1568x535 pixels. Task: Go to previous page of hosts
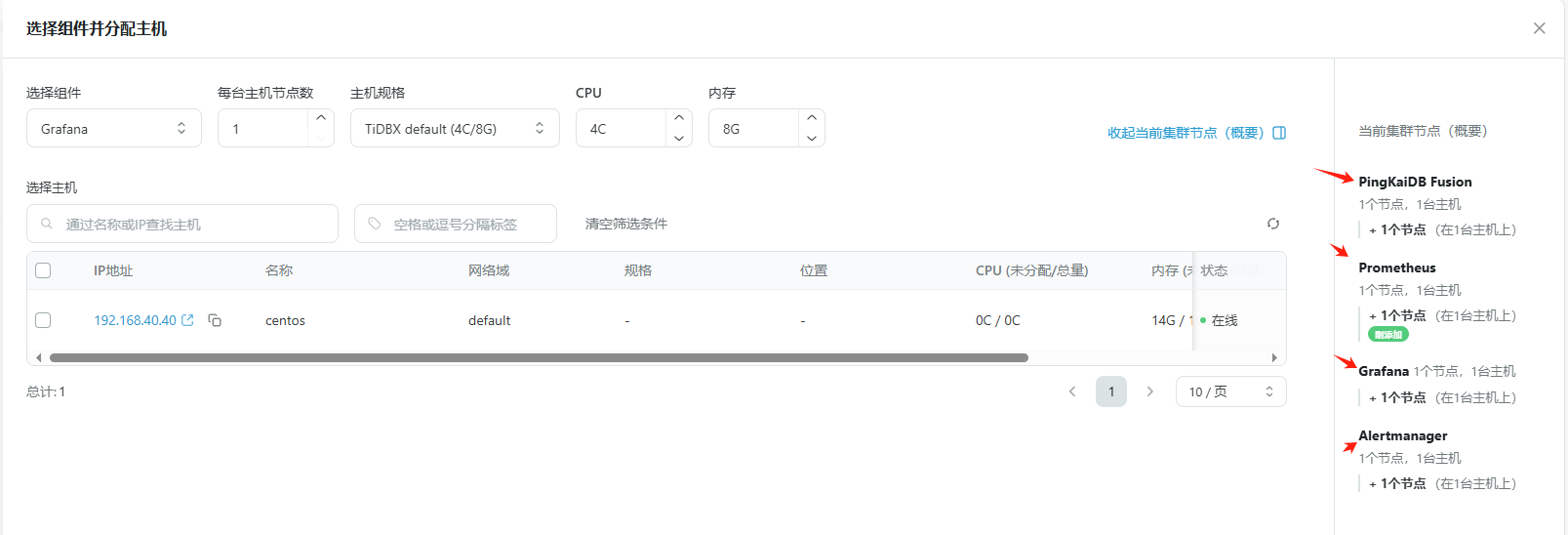1072,391
